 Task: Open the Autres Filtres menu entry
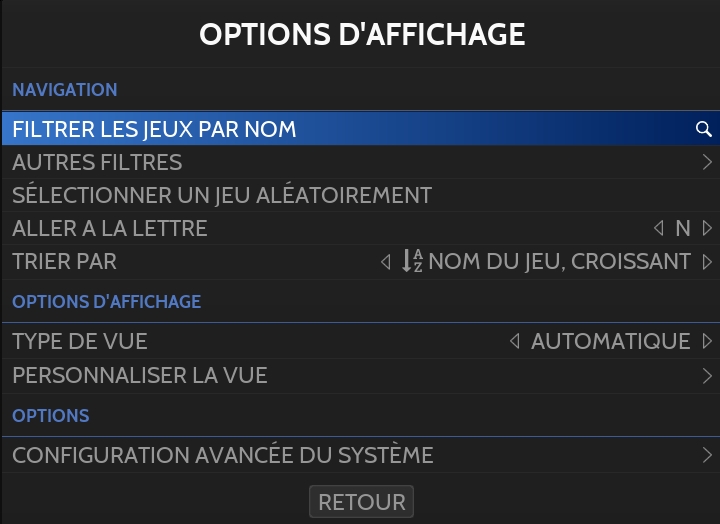97,162
